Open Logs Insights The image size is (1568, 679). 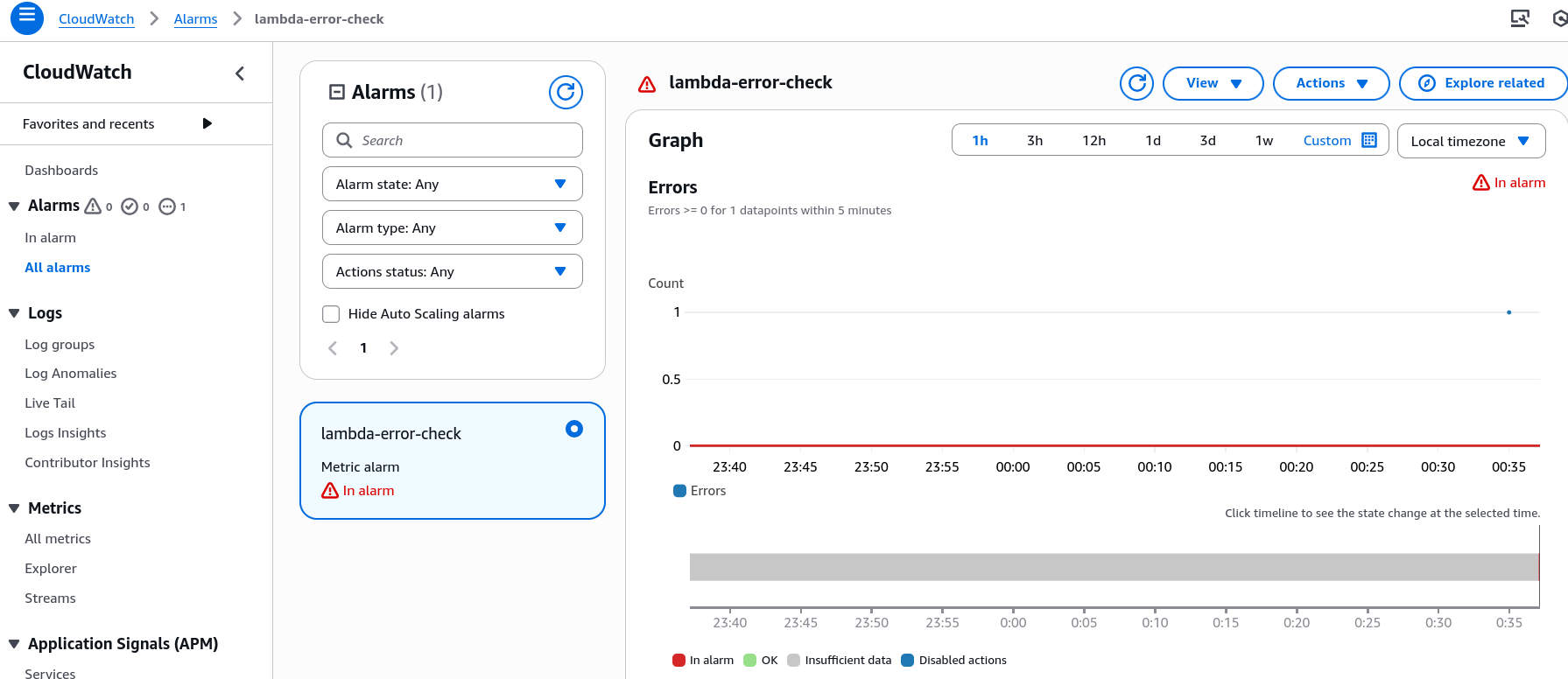point(66,433)
